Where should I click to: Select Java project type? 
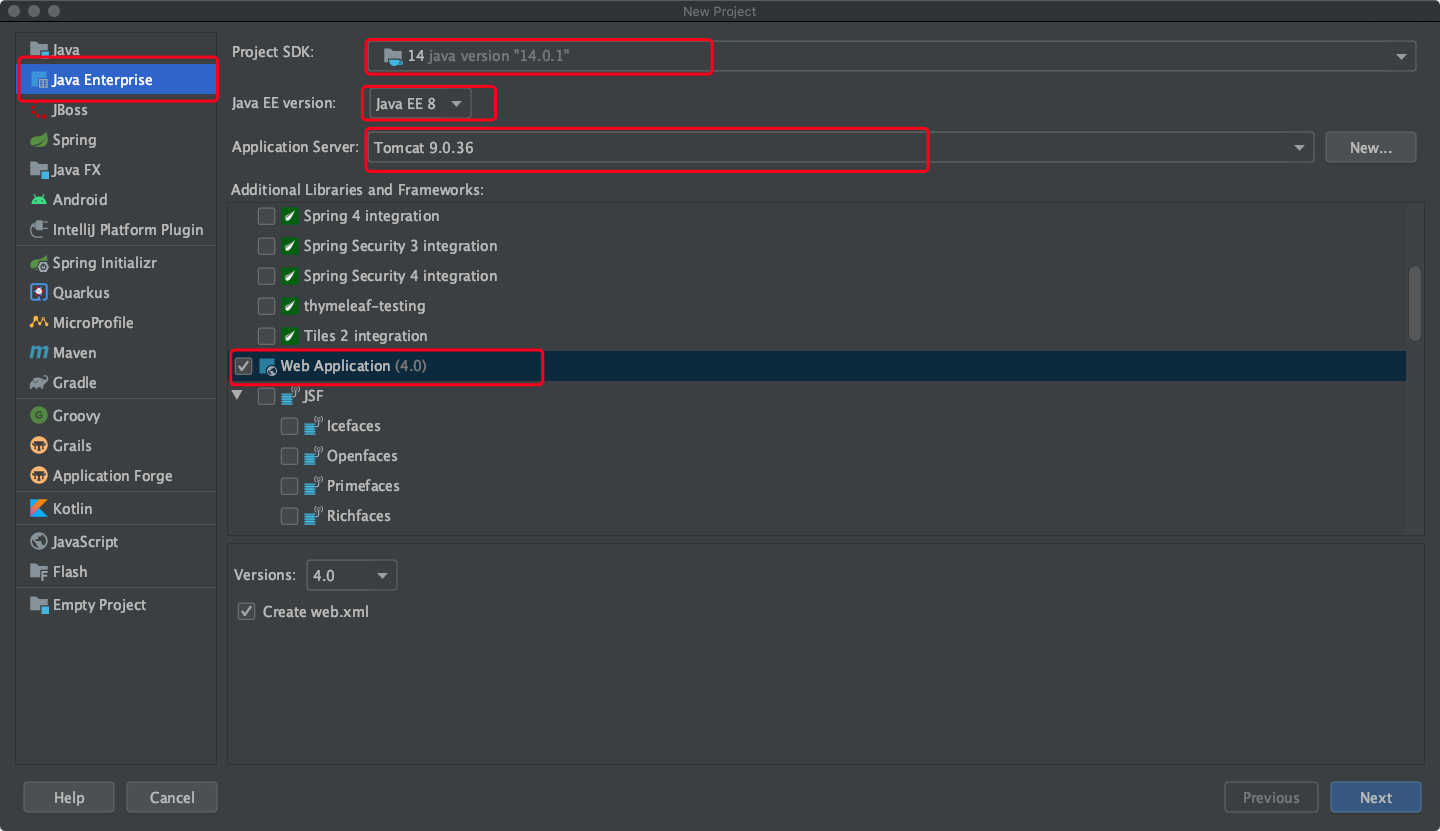pyautogui.click(x=117, y=50)
